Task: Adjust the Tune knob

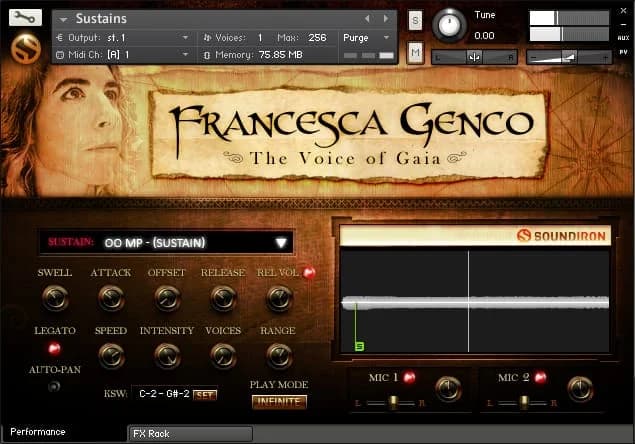Action: [x=449, y=25]
